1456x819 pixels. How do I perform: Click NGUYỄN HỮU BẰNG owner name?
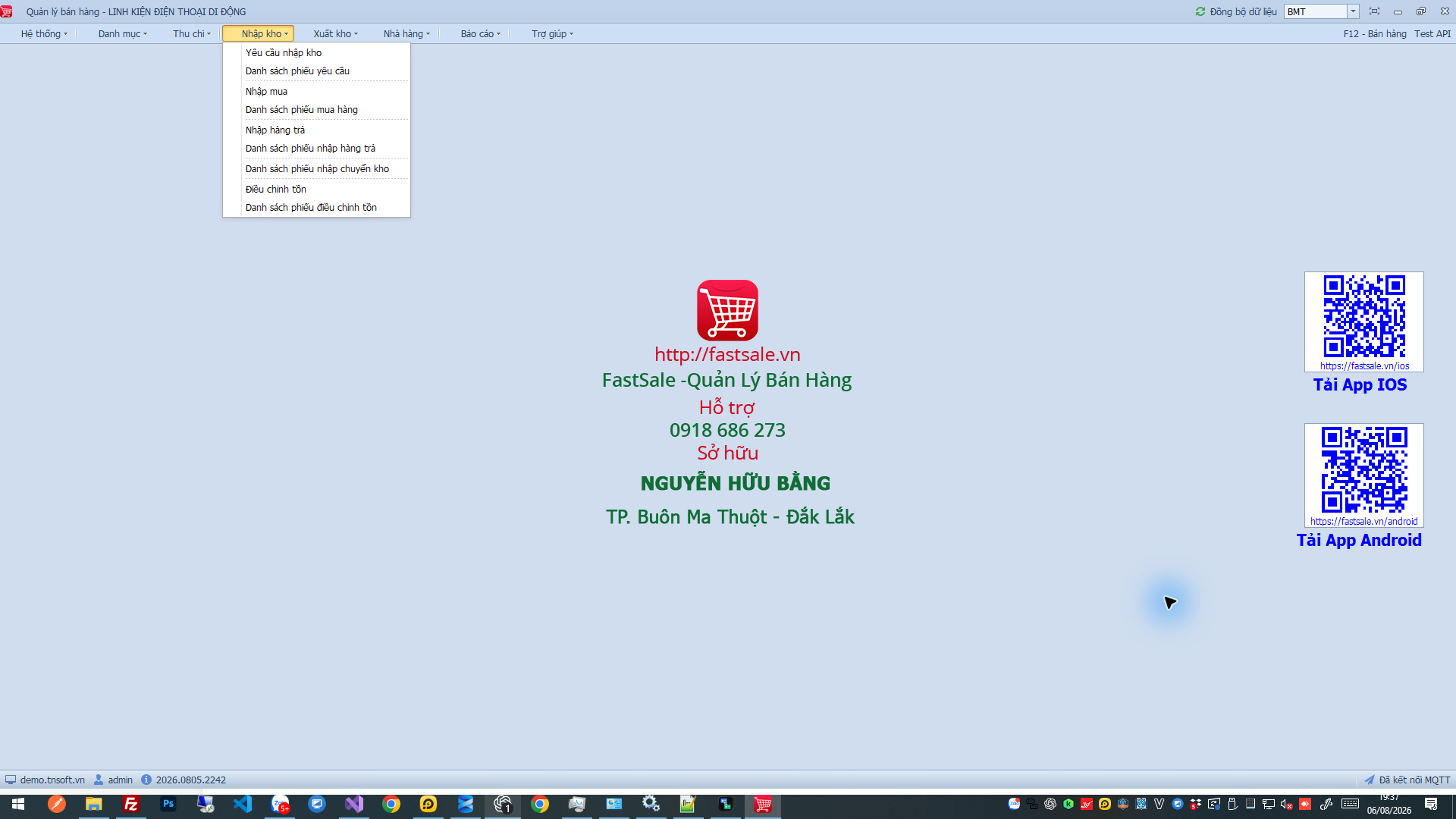pos(735,483)
